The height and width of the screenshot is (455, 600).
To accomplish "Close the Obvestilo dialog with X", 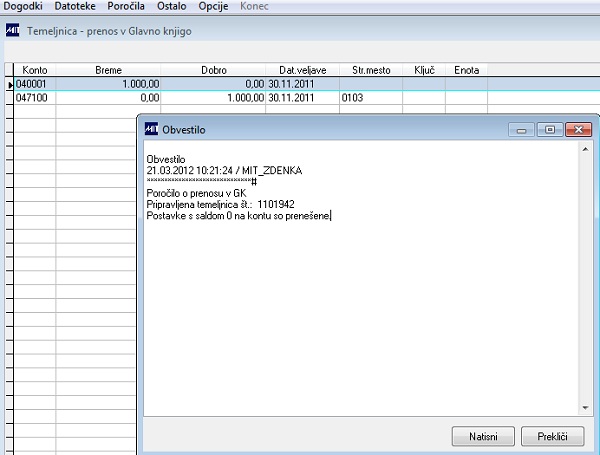I will (x=579, y=130).
